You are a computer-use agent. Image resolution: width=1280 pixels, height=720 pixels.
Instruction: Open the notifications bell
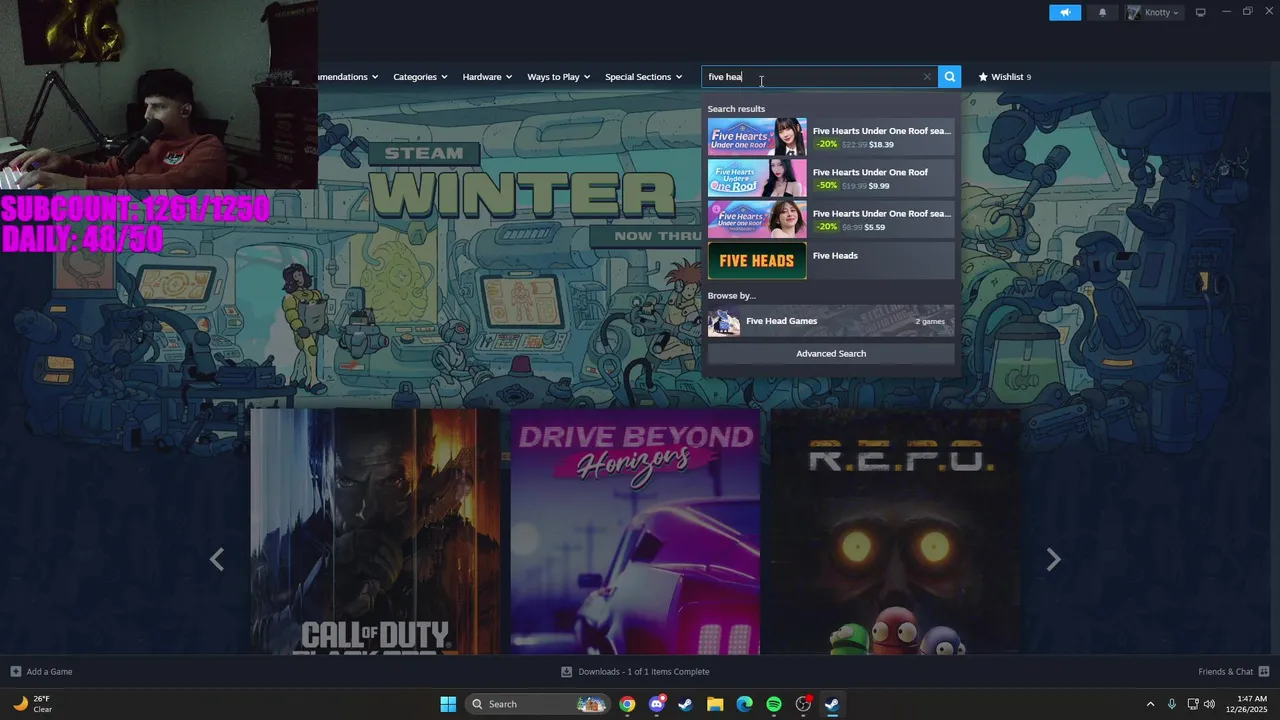(1103, 12)
